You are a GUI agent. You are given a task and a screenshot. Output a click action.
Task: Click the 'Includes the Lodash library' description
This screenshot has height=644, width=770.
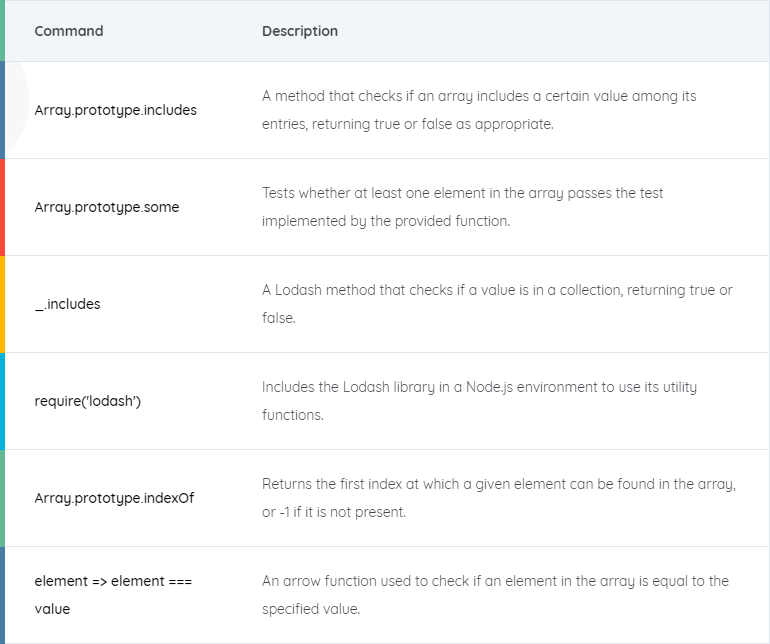coord(479,401)
